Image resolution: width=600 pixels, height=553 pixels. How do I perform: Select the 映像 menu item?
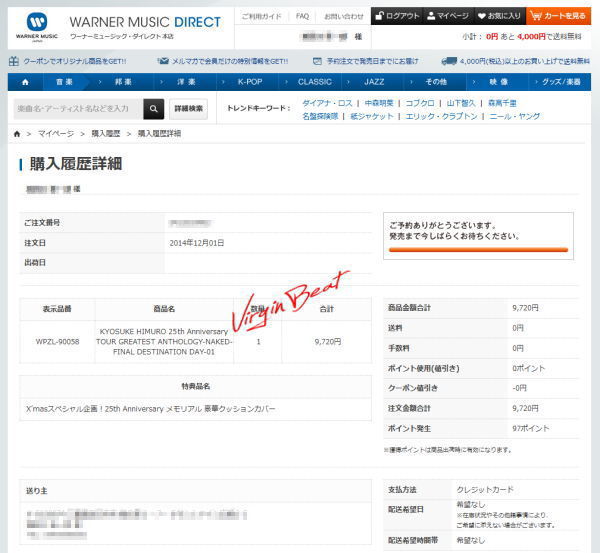click(x=499, y=82)
